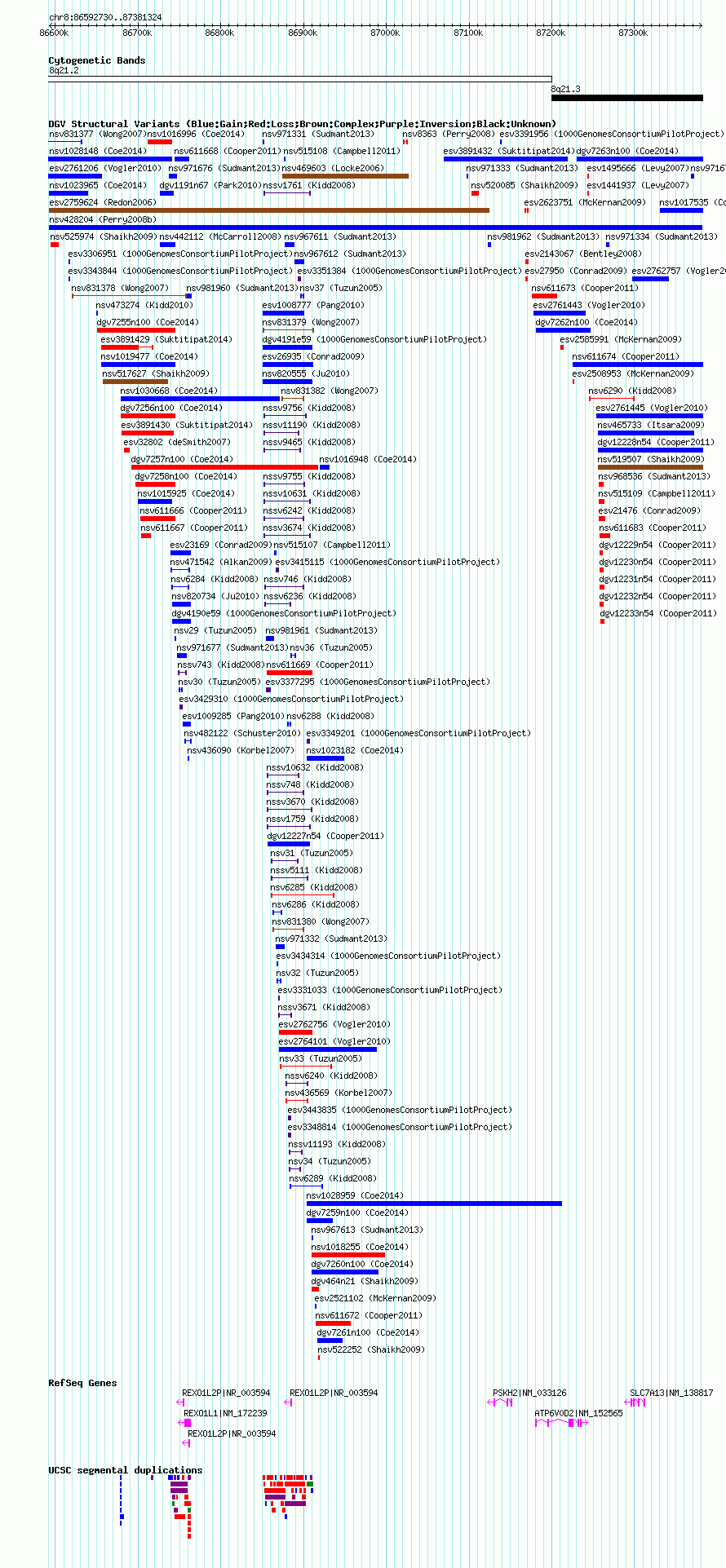The height and width of the screenshot is (1568, 726).
Task: Click the long blue bar under nsv1028959 (Coe2014)
Action: coord(434,1204)
